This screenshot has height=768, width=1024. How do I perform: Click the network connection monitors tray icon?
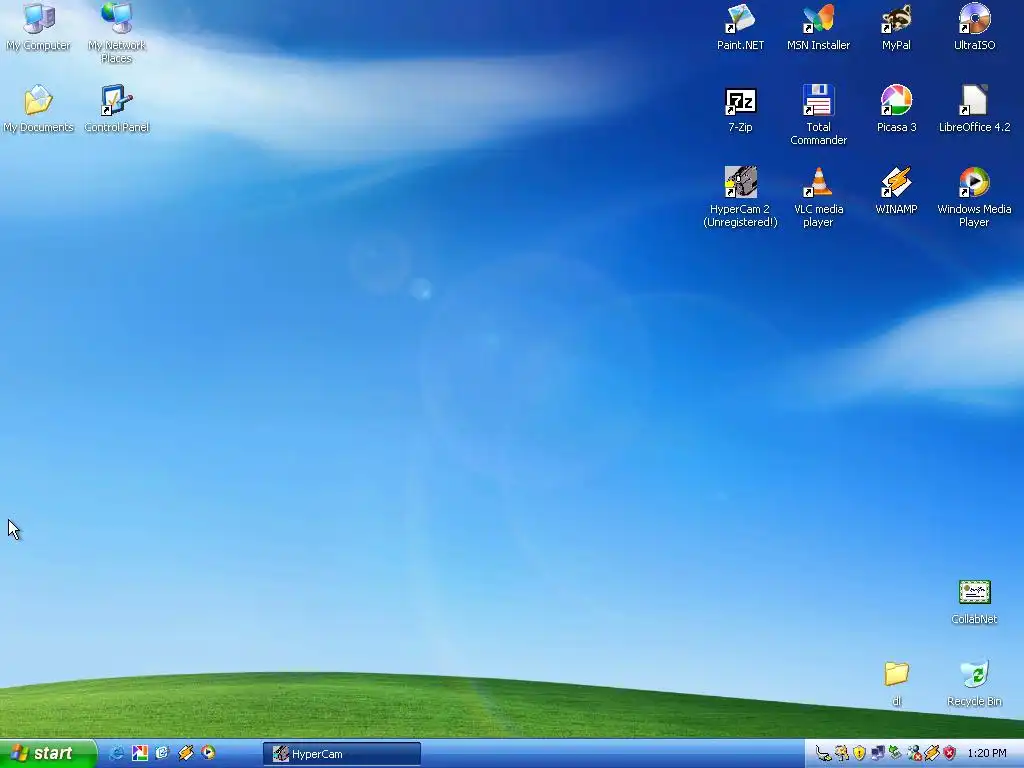pyautogui.click(x=878, y=753)
